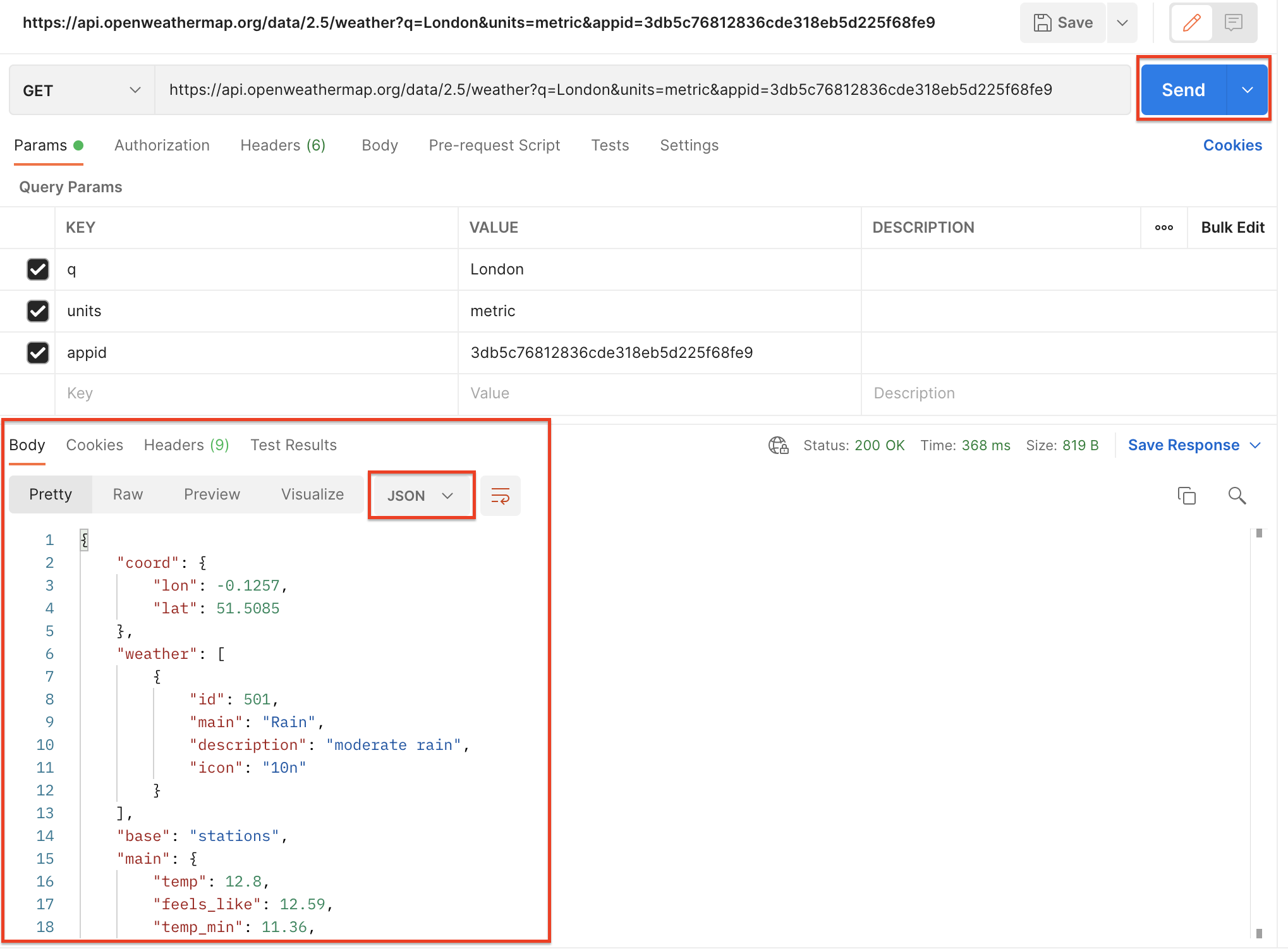The width and height of the screenshot is (1288, 951).
Task: Open column options three-dots icon
Action: pos(1163,228)
